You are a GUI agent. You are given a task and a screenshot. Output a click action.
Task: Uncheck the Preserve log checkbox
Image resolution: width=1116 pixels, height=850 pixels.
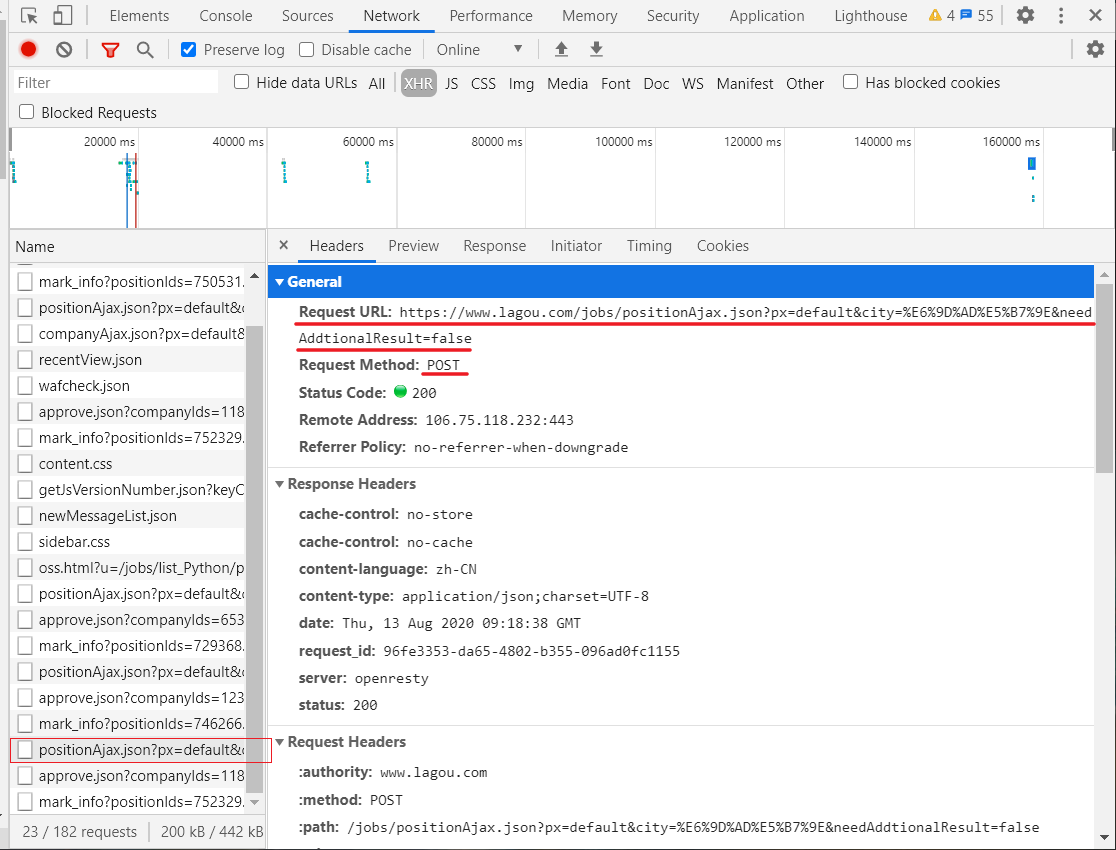click(x=189, y=50)
